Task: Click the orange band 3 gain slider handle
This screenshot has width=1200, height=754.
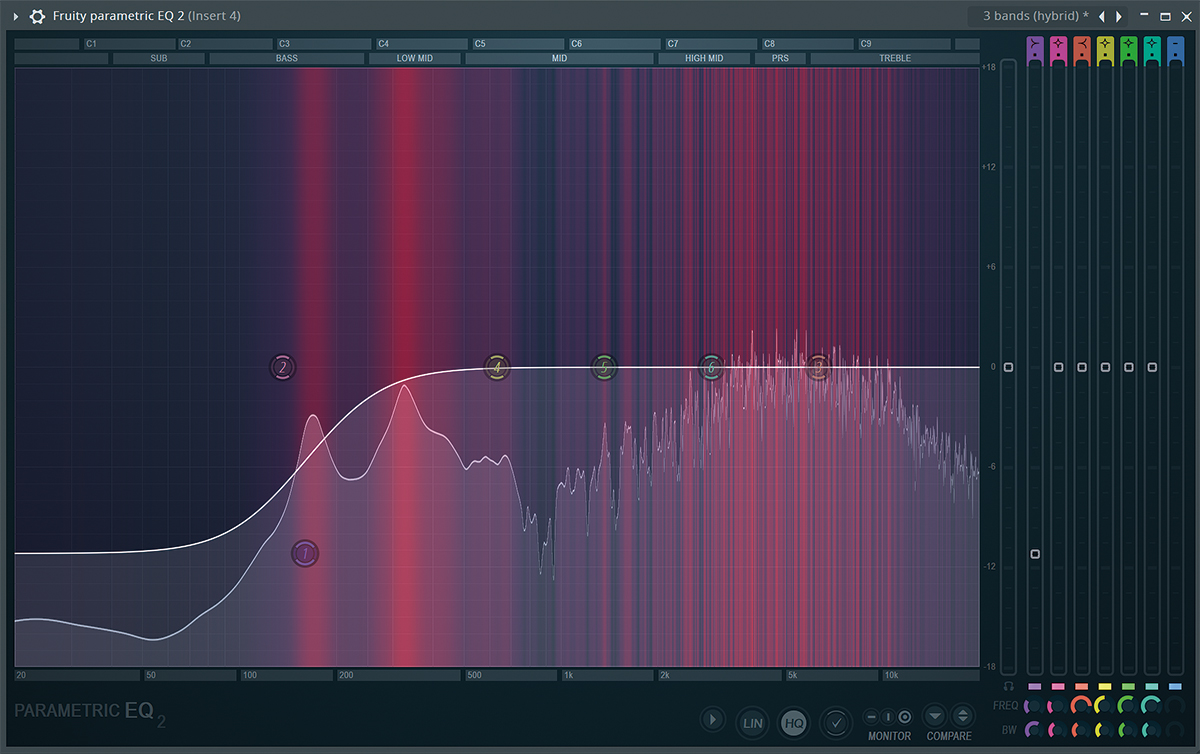Action: click(1082, 368)
